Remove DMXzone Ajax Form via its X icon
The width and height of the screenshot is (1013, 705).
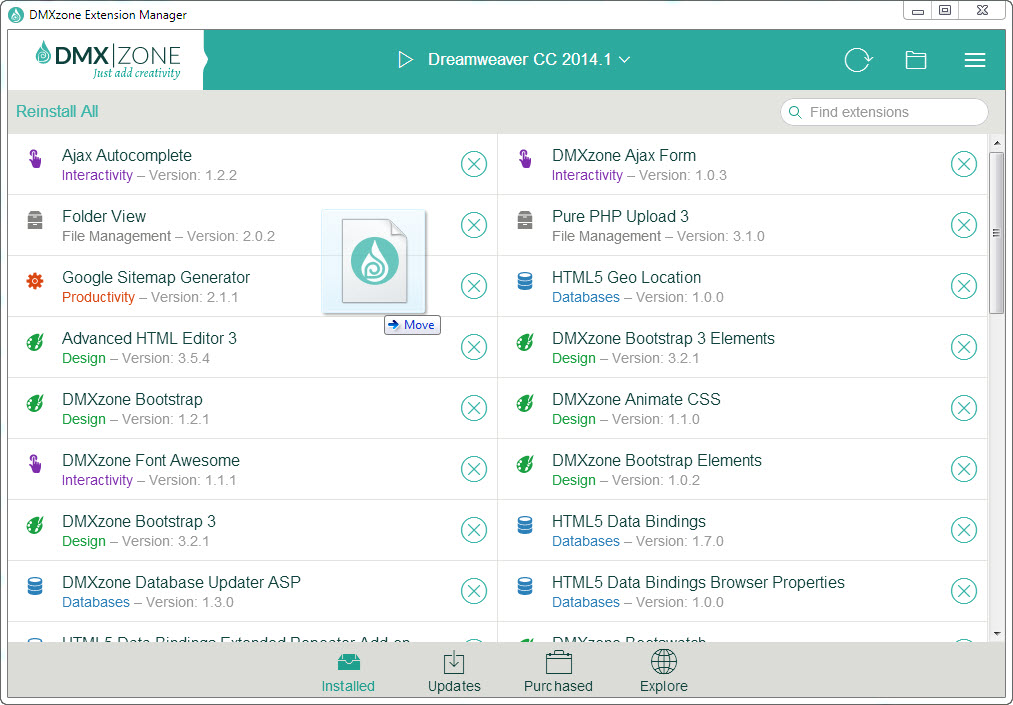point(963,164)
